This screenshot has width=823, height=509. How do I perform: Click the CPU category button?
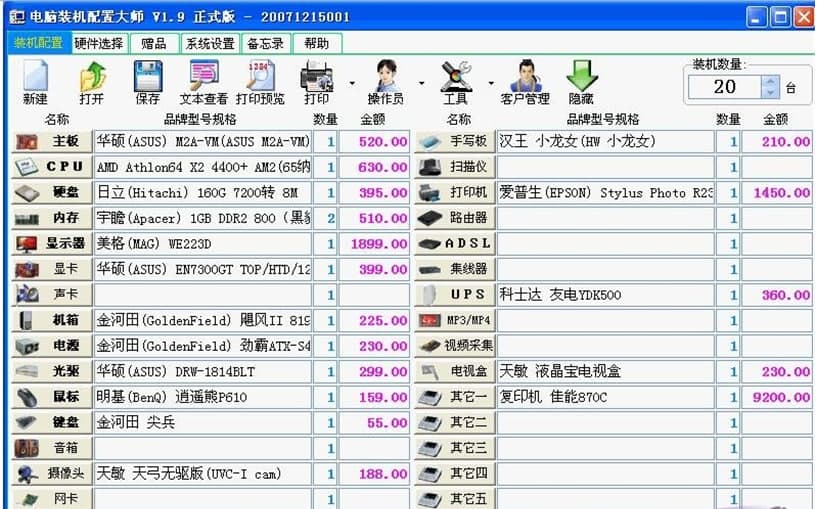click(x=51, y=167)
